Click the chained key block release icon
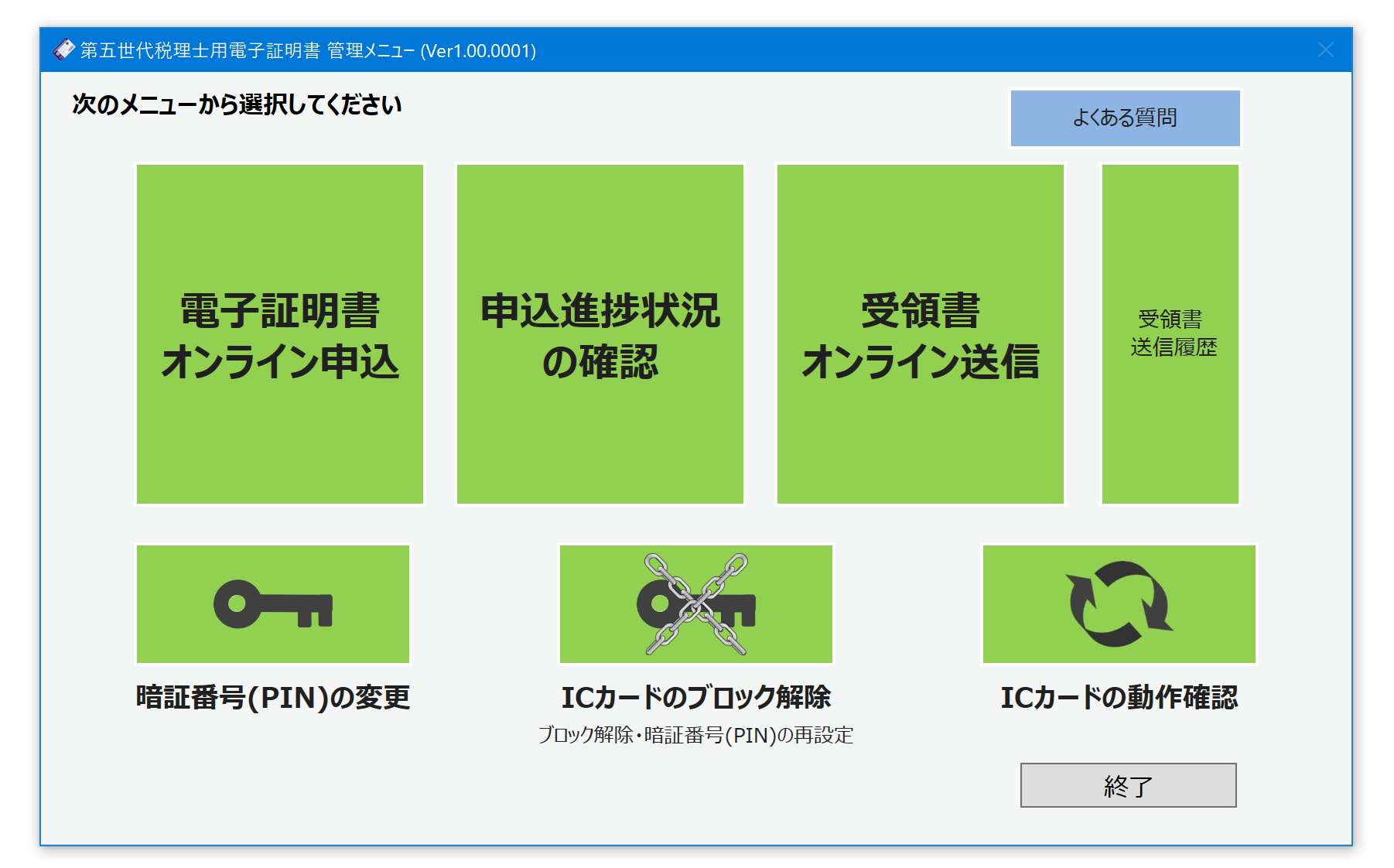 pos(695,604)
